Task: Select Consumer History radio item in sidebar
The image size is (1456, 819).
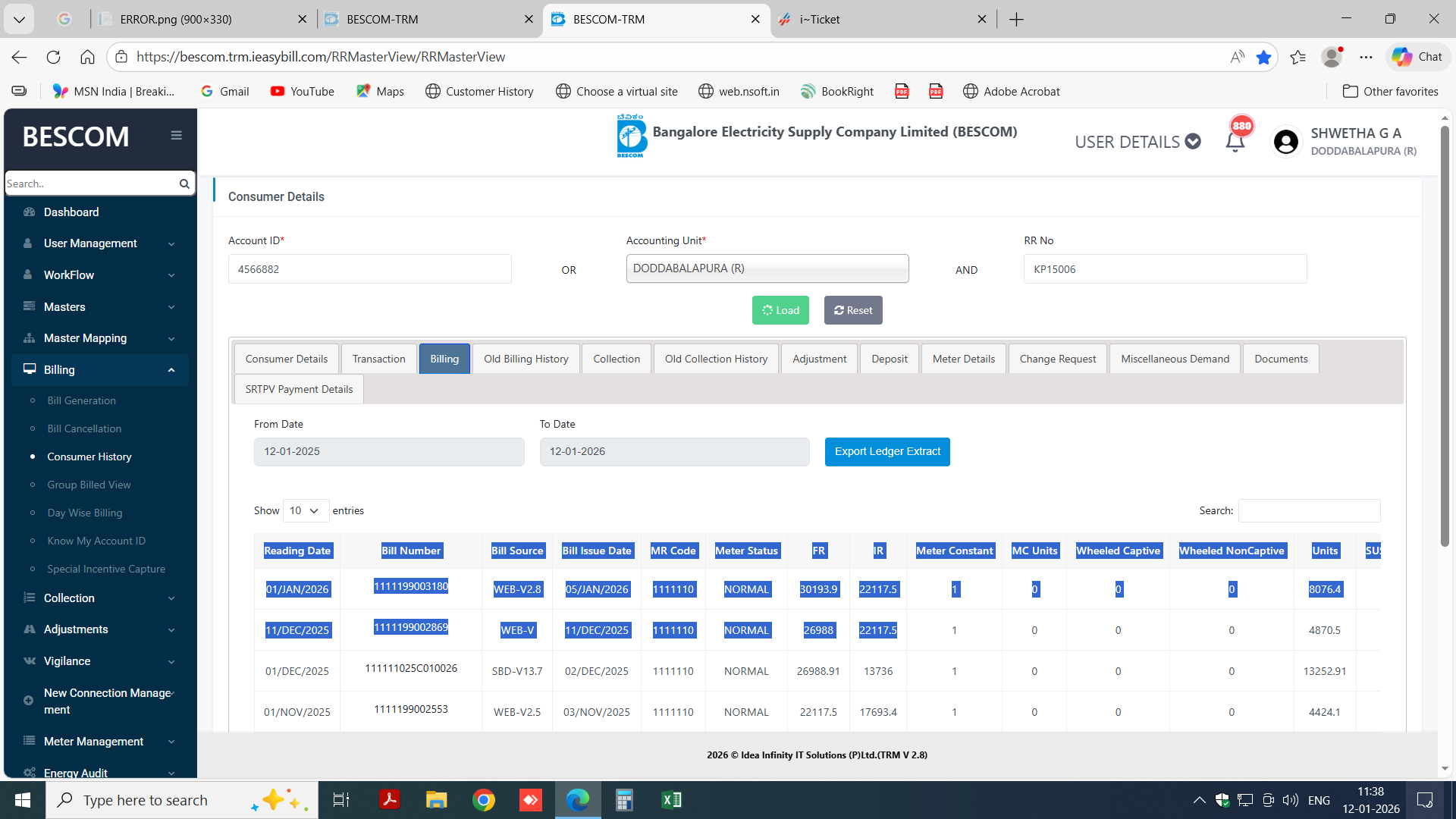Action: tap(89, 457)
